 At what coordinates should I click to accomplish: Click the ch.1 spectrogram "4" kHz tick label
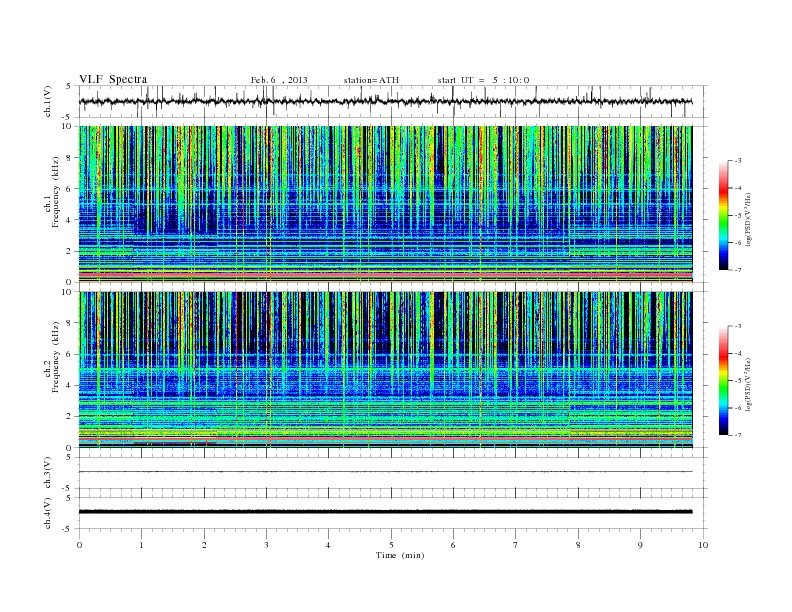click(x=69, y=220)
